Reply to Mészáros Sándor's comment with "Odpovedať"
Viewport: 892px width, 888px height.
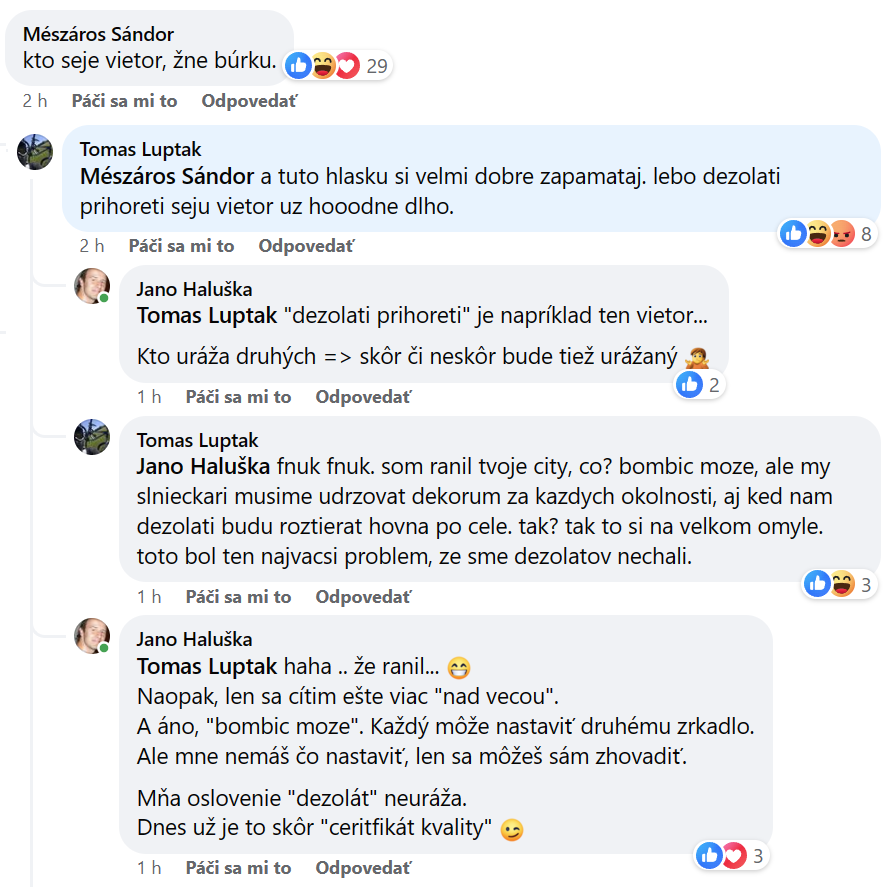(x=249, y=101)
